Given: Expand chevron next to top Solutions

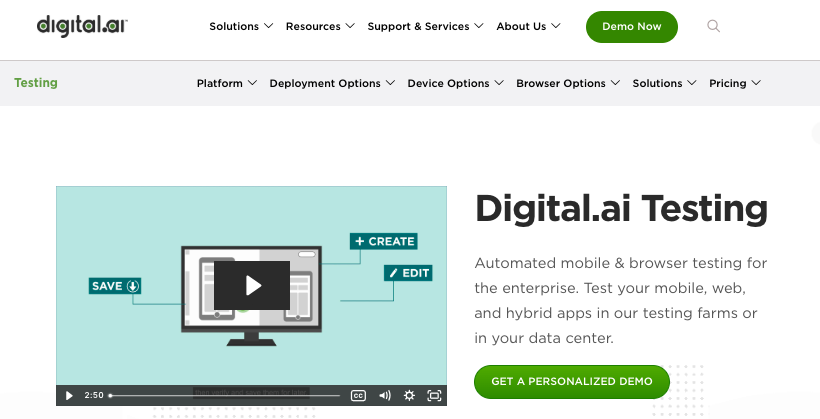Looking at the screenshot, I should (268, 26).
